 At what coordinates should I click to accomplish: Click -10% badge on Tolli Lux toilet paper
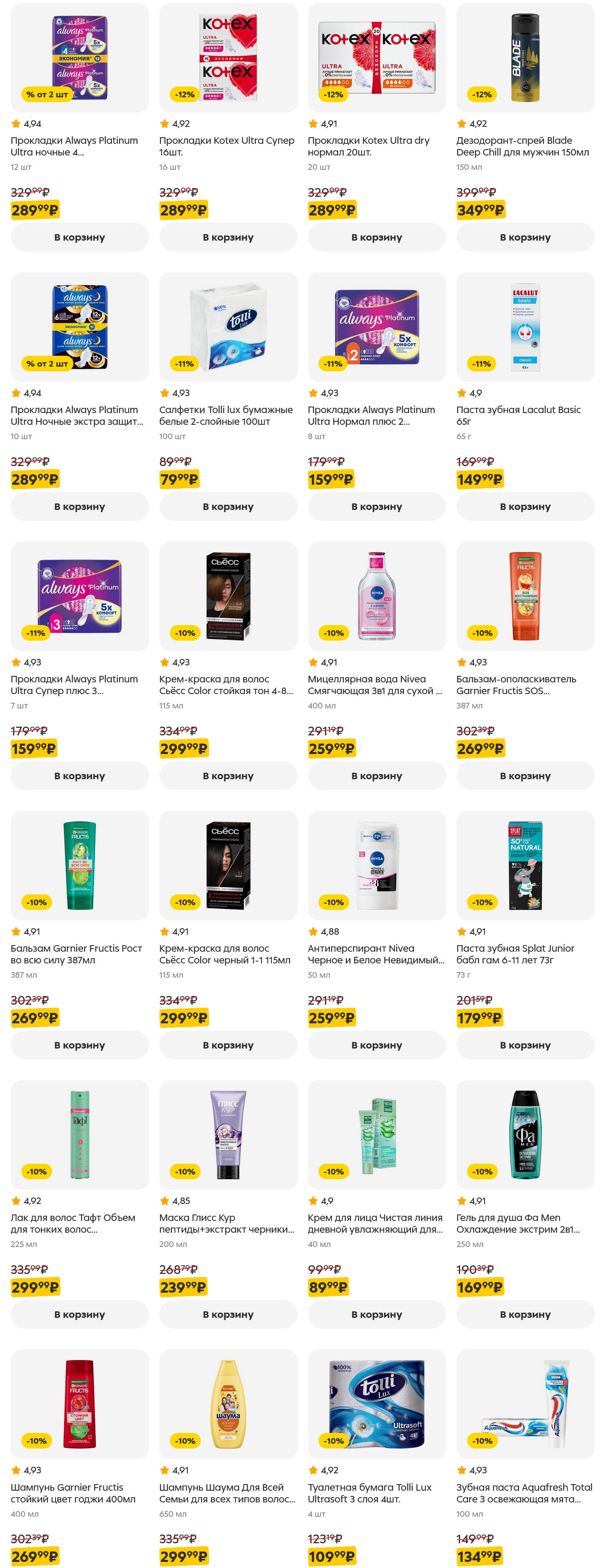[x=333, y=1441]
